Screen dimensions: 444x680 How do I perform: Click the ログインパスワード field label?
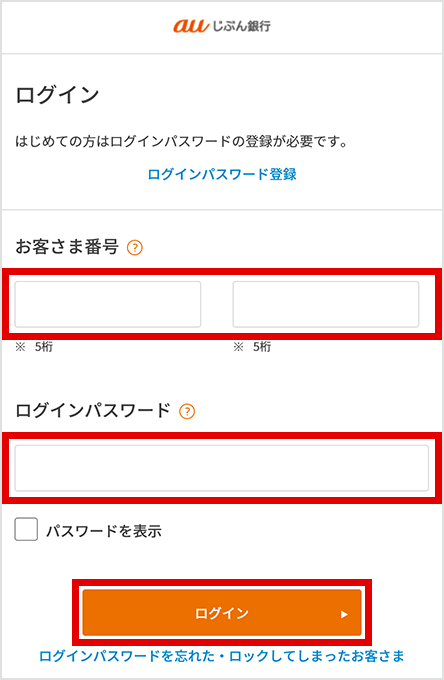[x=93, y=410]
